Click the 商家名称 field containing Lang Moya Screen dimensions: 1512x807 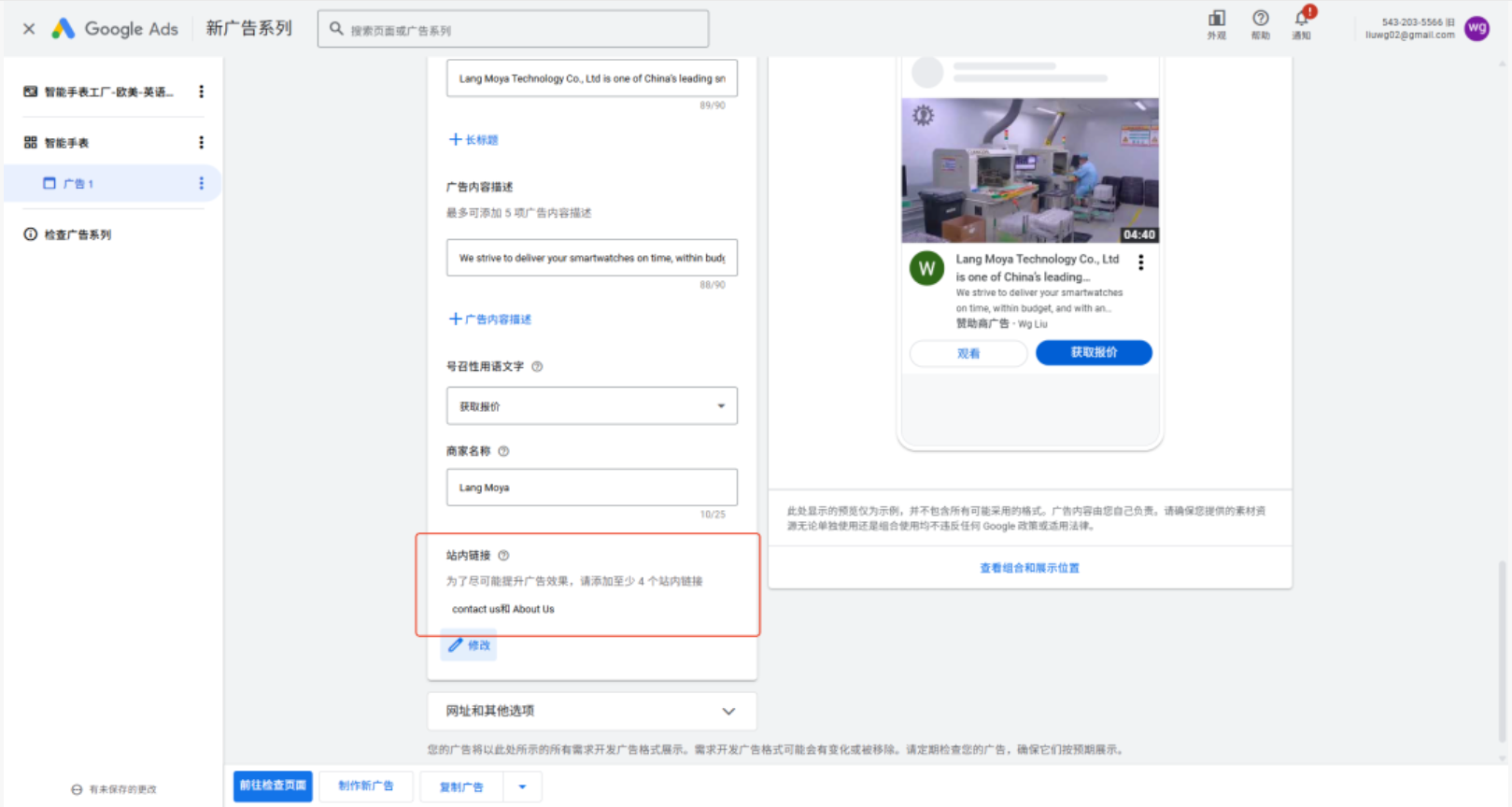(591, 488)
